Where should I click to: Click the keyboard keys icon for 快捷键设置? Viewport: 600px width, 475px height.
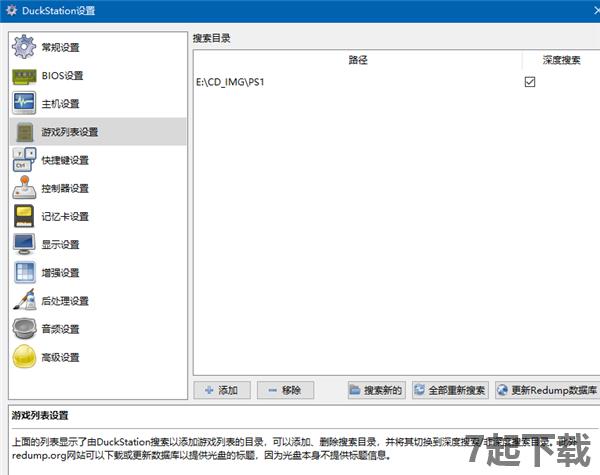(24, 160)
